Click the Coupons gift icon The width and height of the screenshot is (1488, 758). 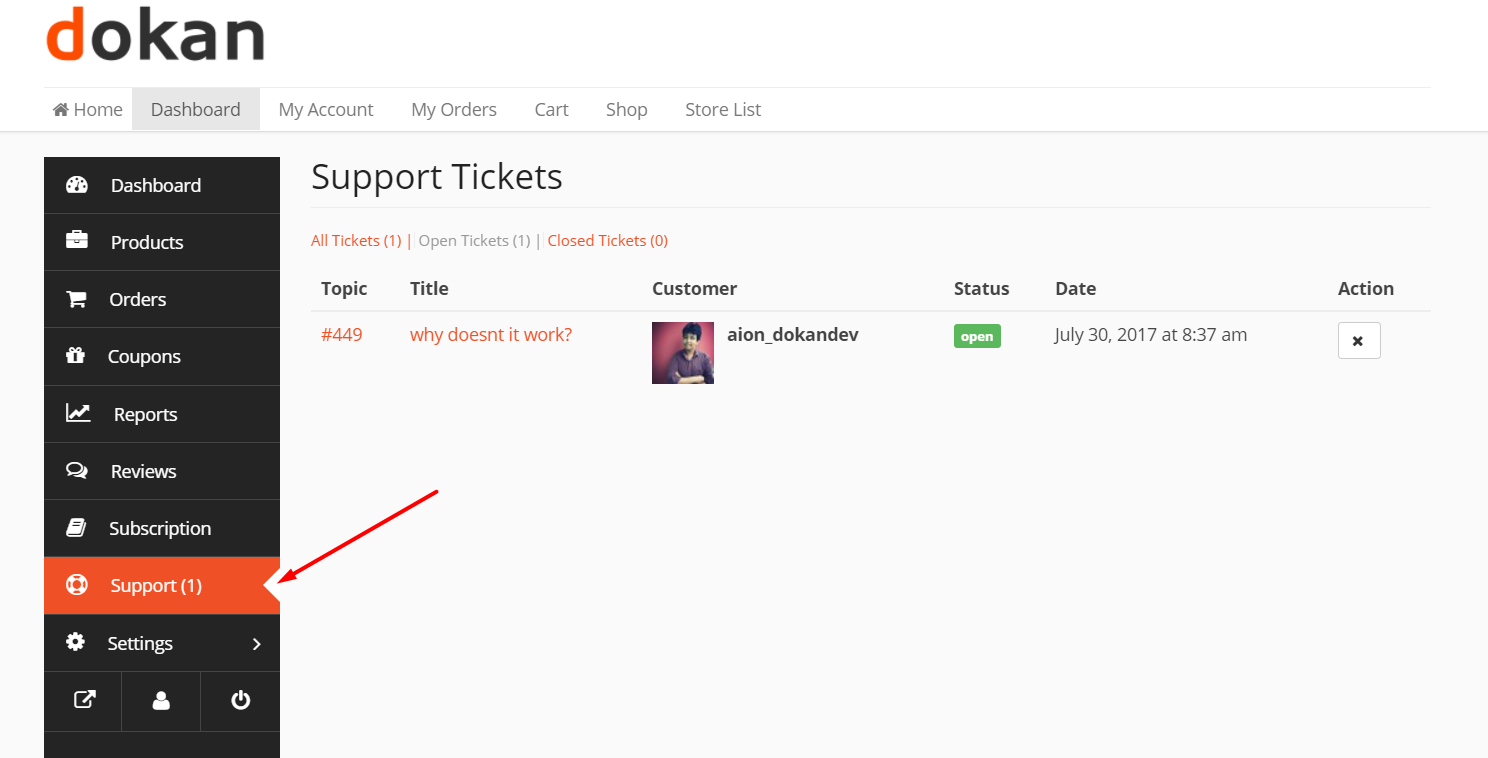(76, 356)
